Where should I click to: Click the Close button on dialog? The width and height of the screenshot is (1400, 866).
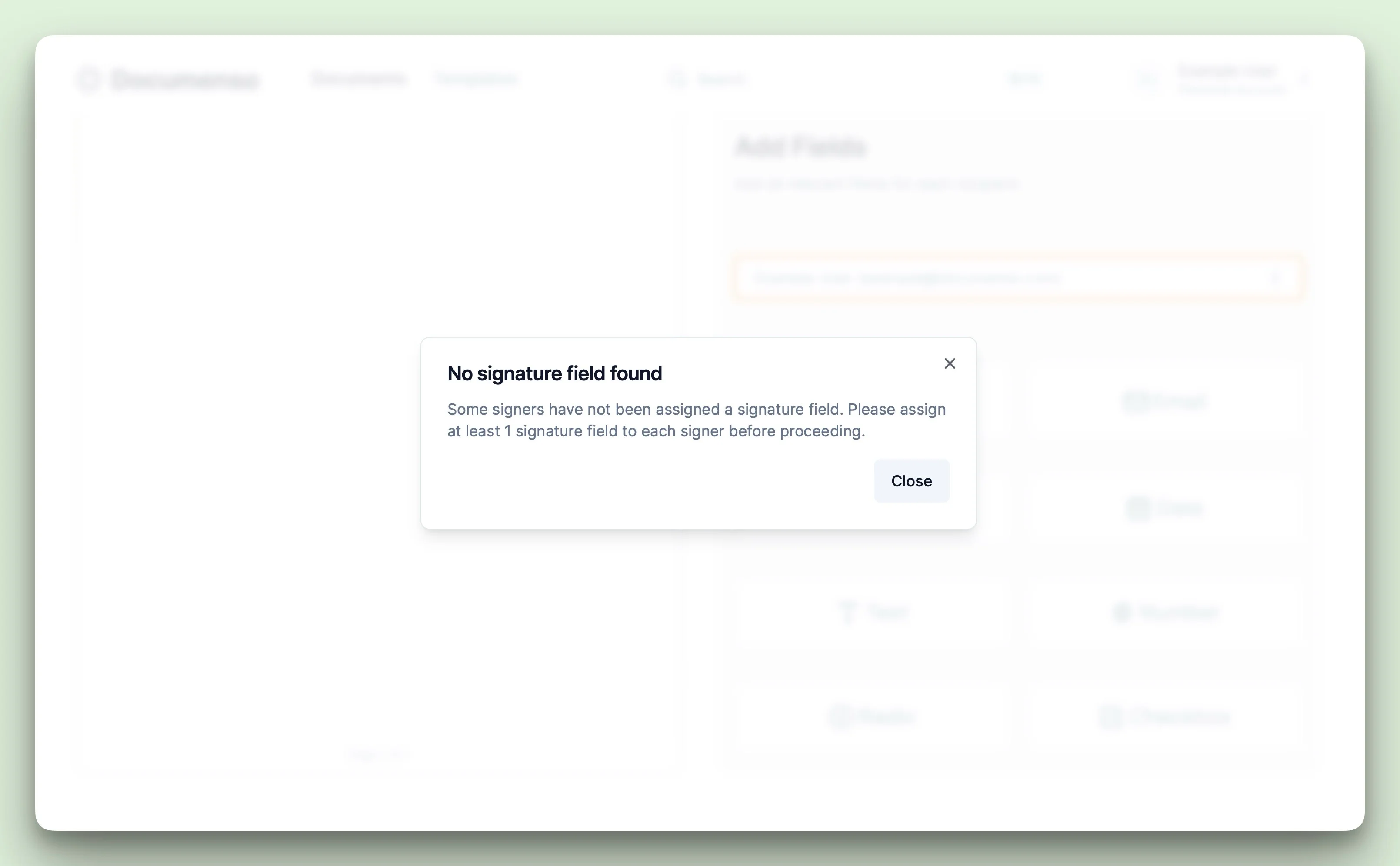coord(911,481)
